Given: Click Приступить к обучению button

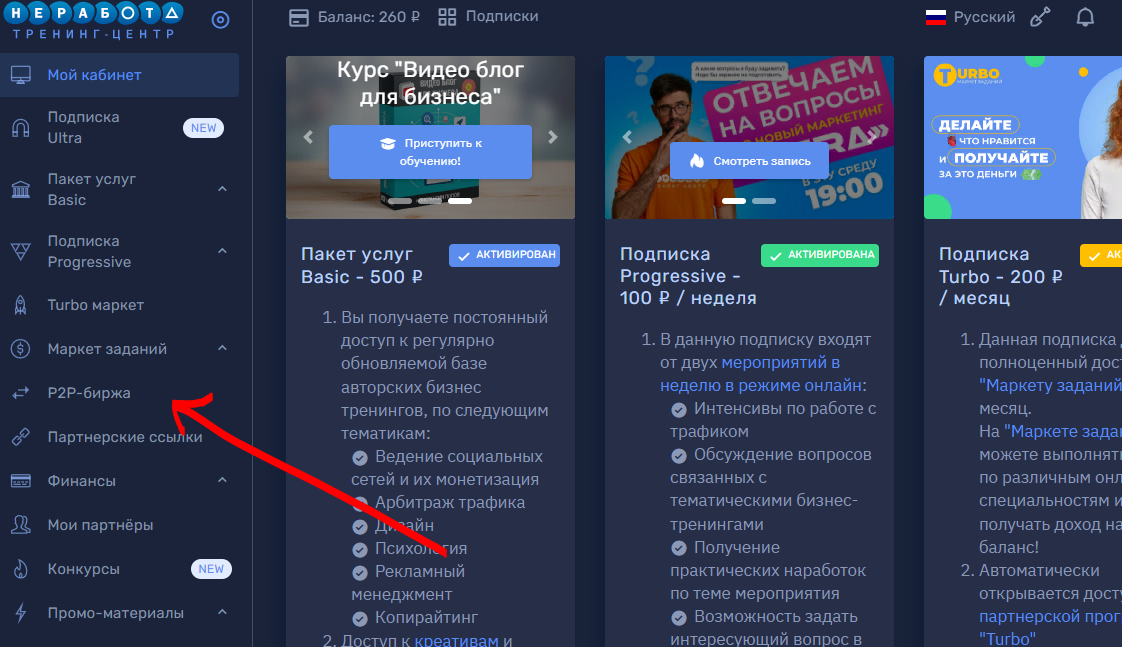Looking at the screenshot, I should tap(430, 152).
